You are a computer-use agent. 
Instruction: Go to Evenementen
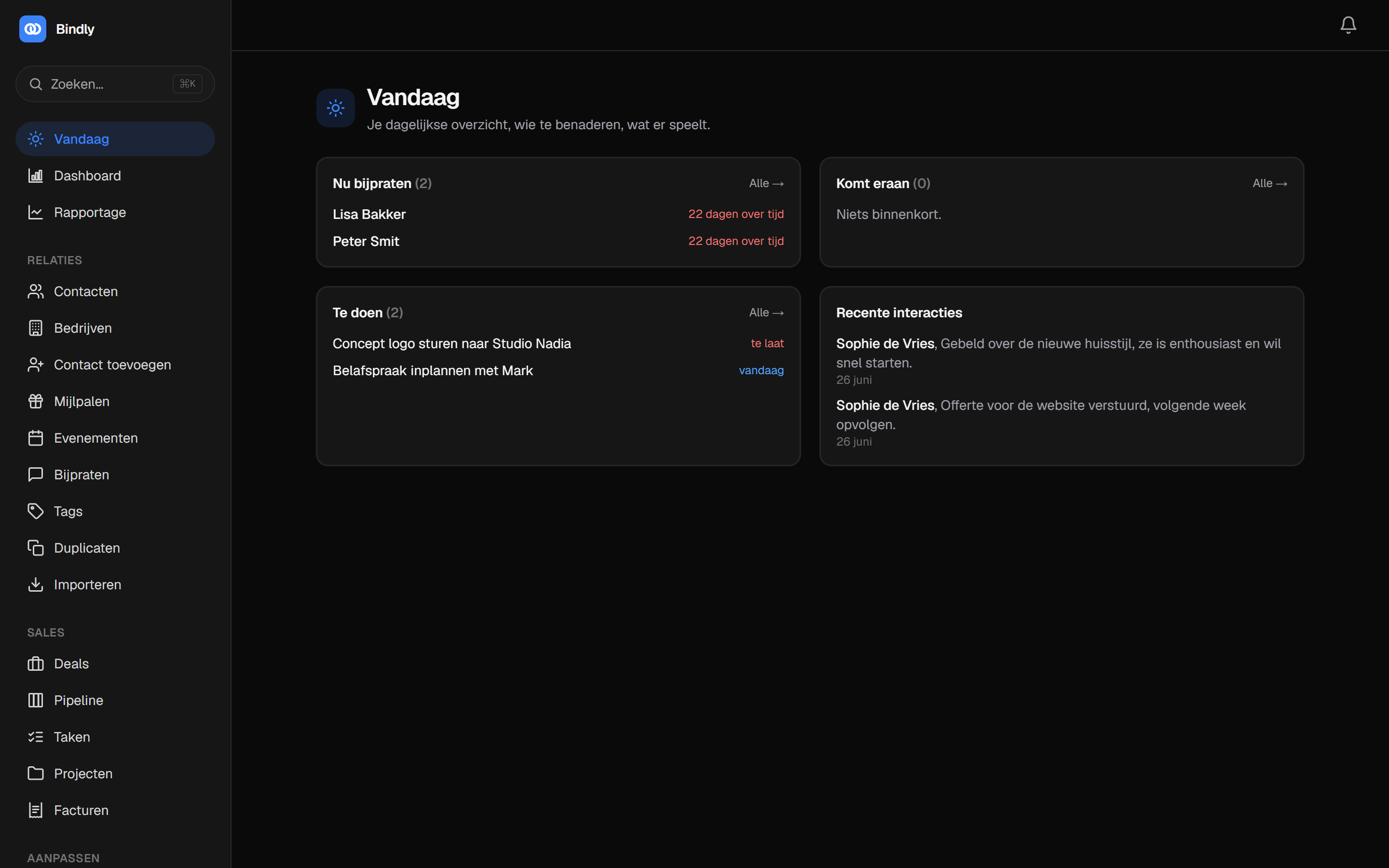tap(115, 438)
